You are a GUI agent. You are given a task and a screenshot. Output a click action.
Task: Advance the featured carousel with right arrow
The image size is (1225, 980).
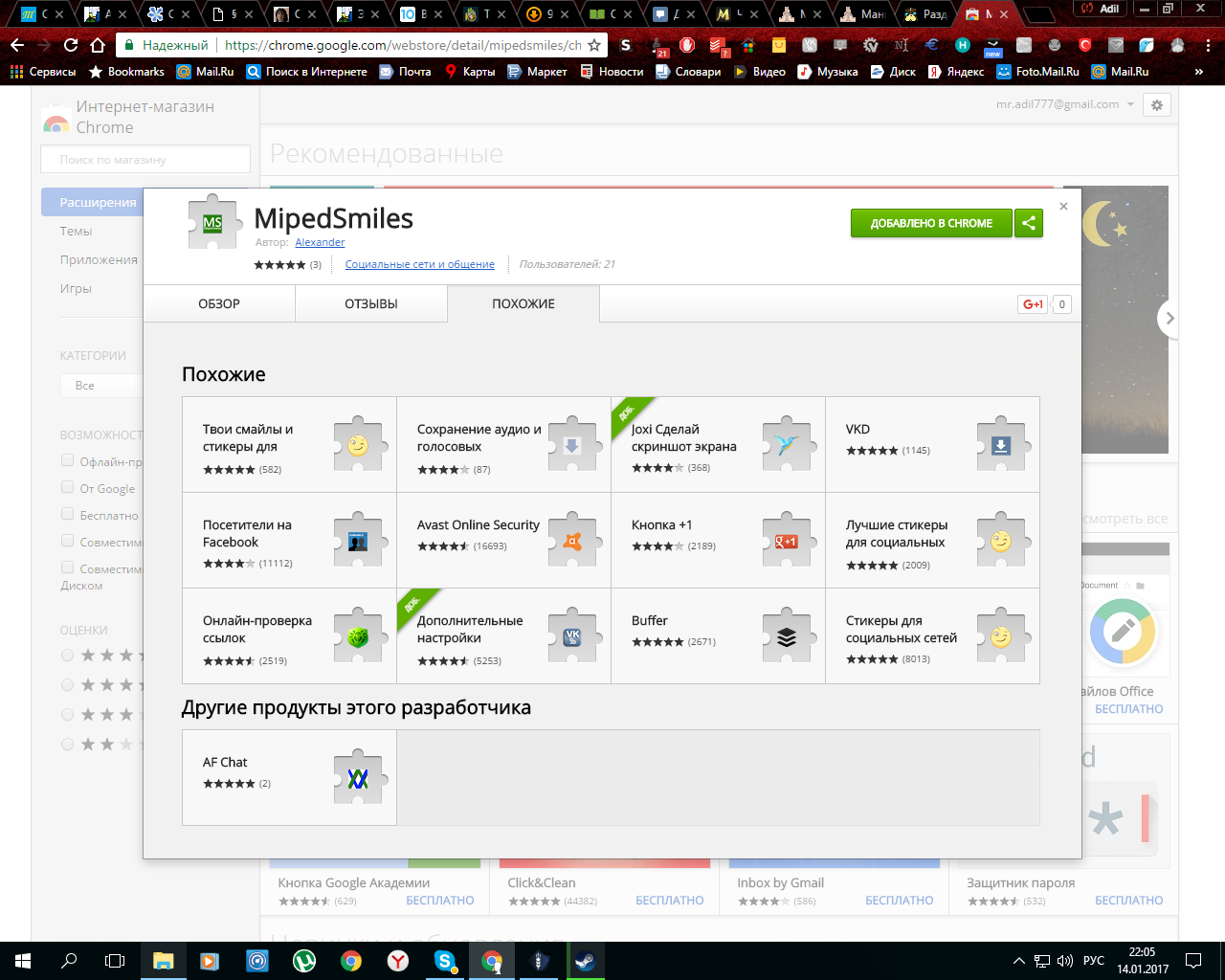pos(1169,319)
